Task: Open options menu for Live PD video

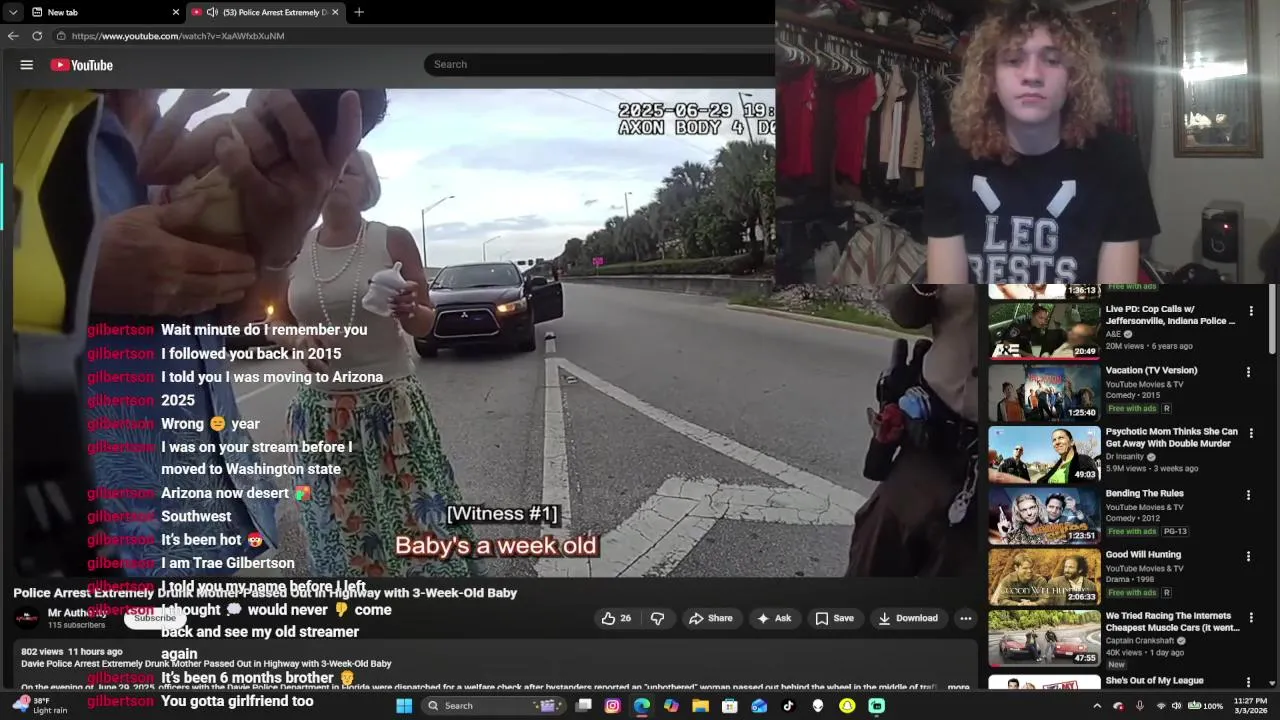Action: [1250, 311]
